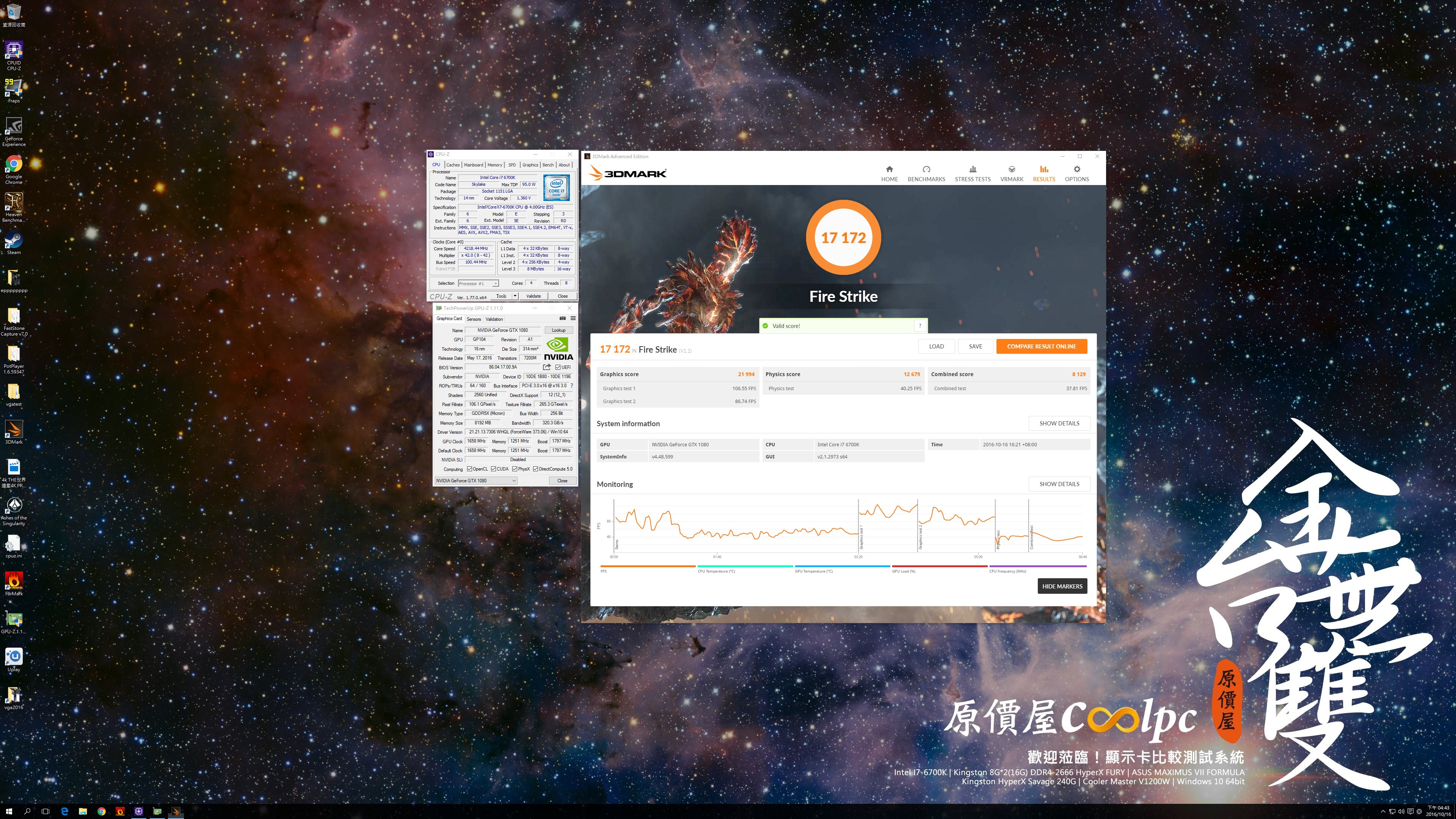Click the Bus Interface question mark in GPU-Z

[572, 386]
